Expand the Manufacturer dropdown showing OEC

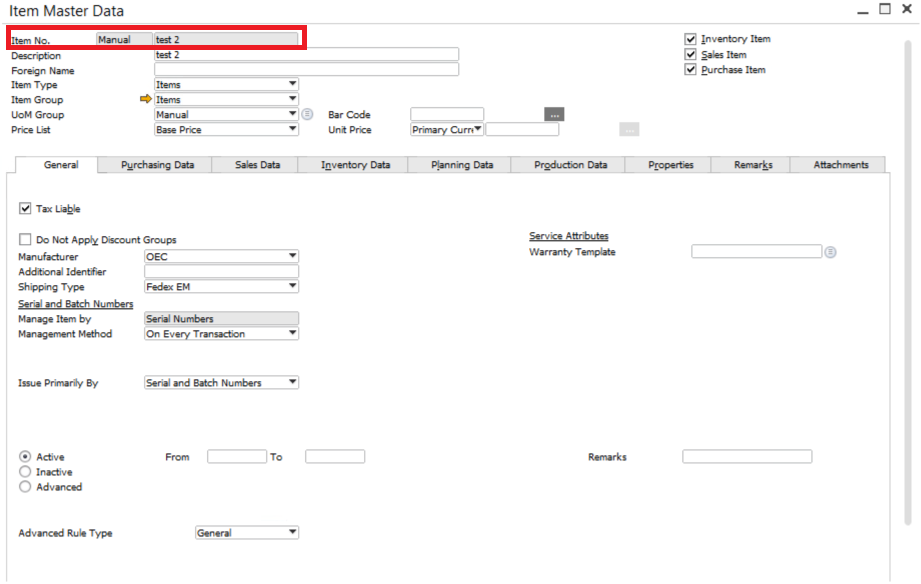click(292, 256)
